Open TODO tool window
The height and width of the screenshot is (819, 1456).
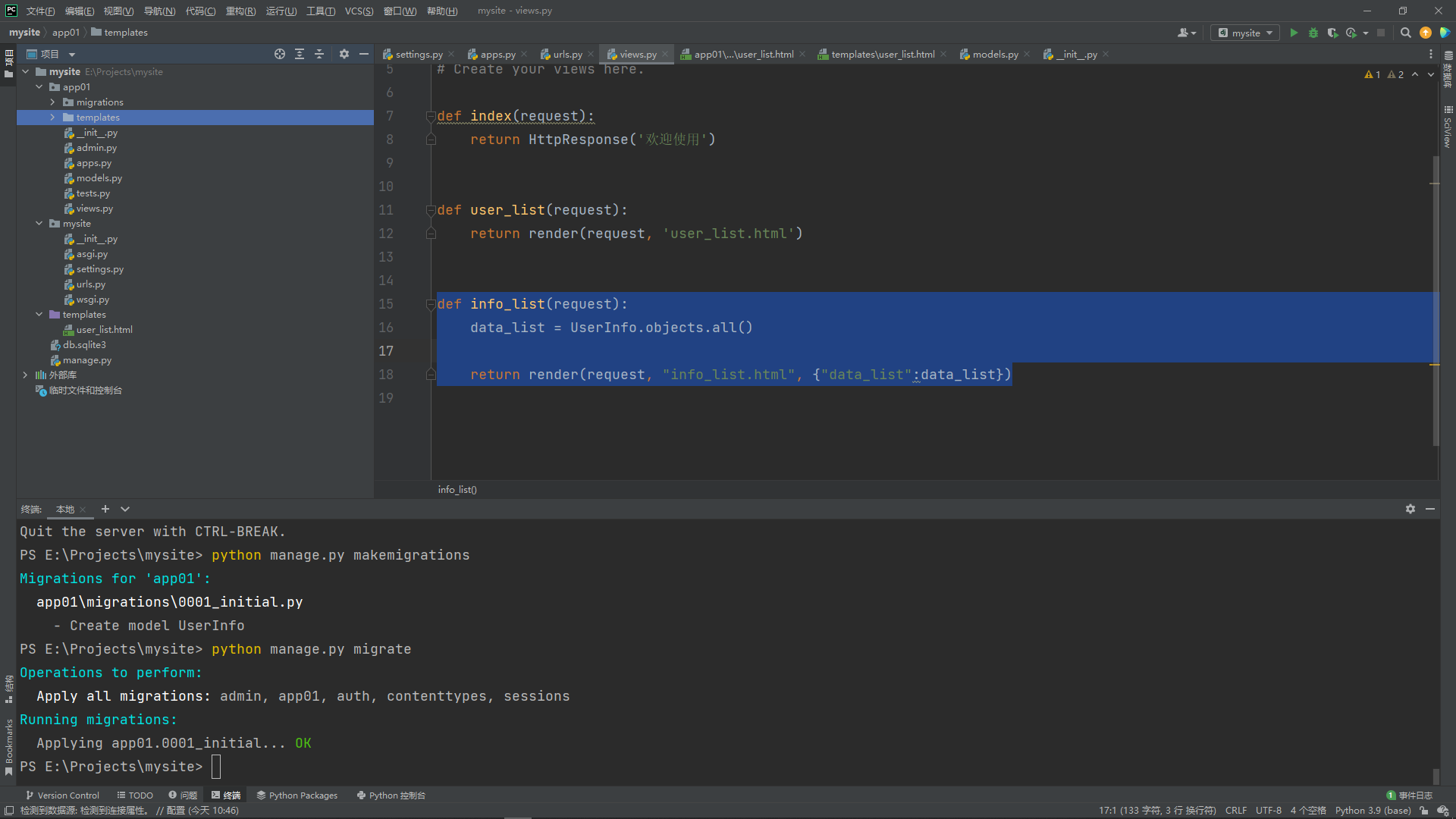point(135,795)
